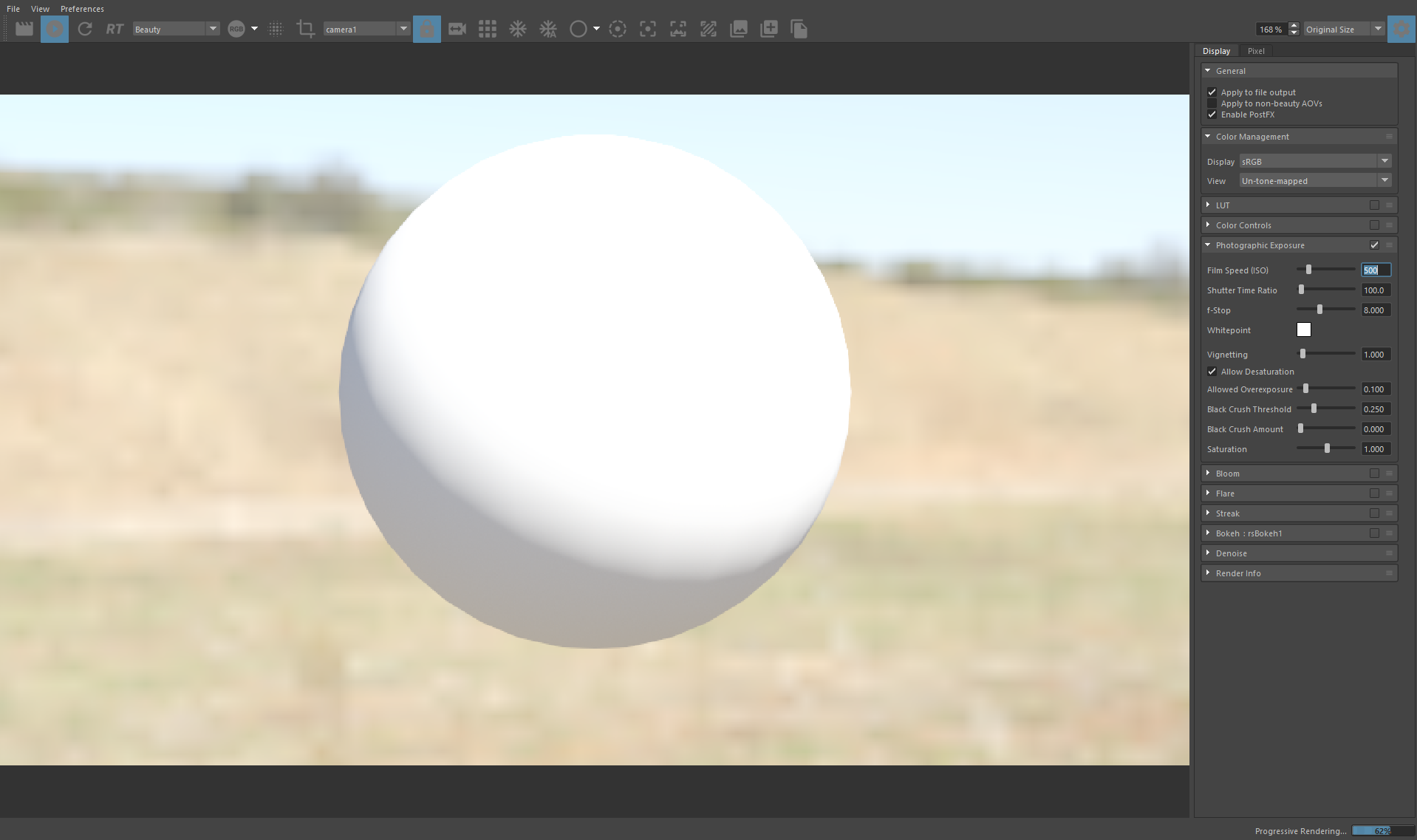Toggle the camera lock icon
Screen dimensions: 1417x840
point(427,30)
